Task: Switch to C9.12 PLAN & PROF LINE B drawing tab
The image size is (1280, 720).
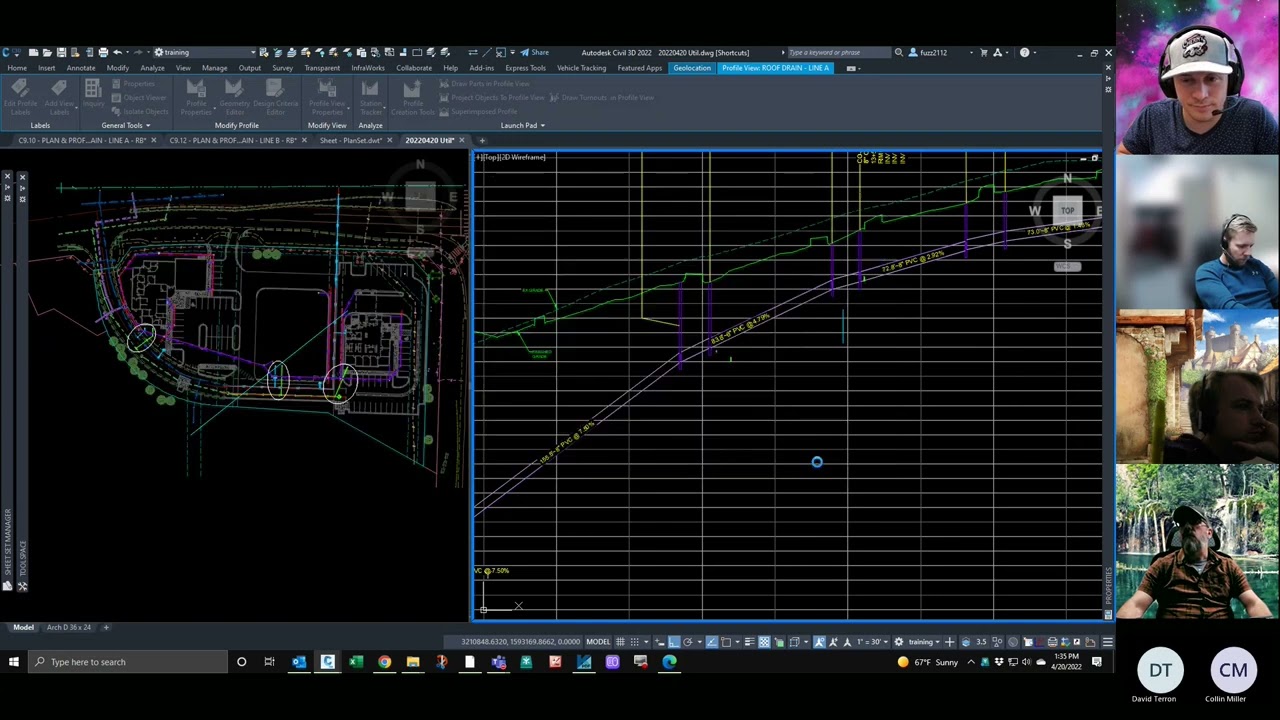Action: point(232,140)
